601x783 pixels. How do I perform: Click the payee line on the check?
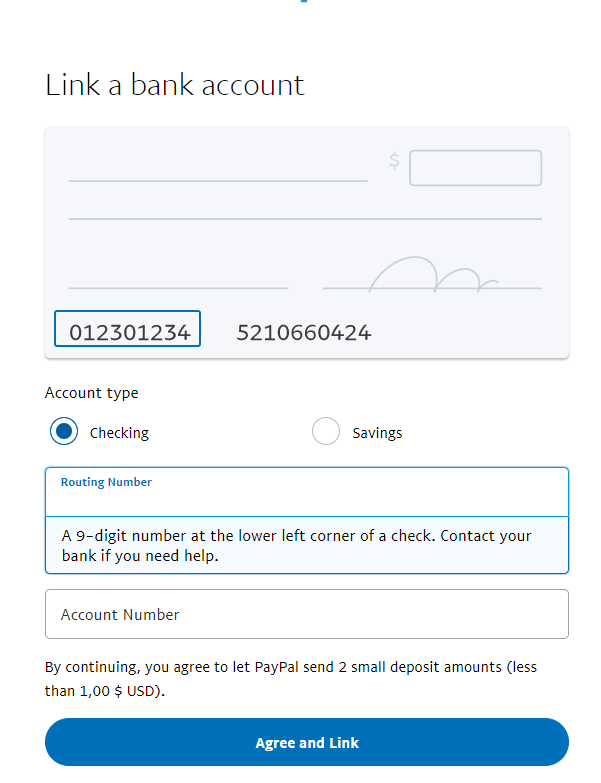218,181
